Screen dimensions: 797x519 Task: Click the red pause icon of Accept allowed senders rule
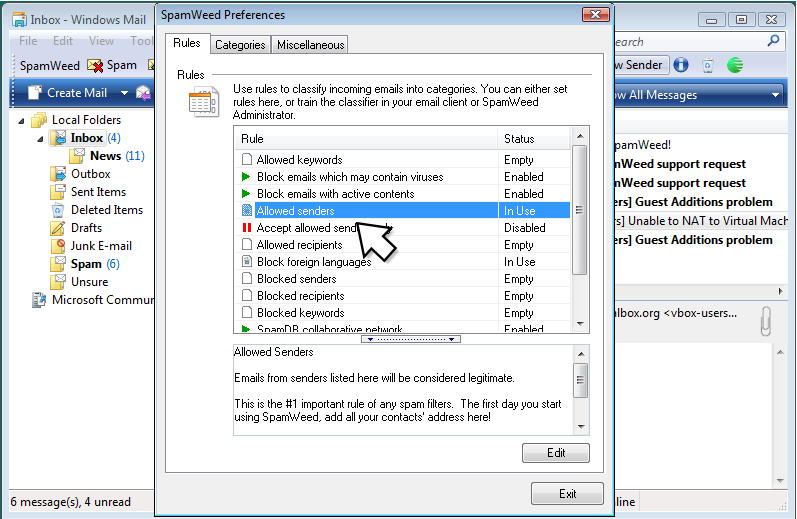[247, 228]
